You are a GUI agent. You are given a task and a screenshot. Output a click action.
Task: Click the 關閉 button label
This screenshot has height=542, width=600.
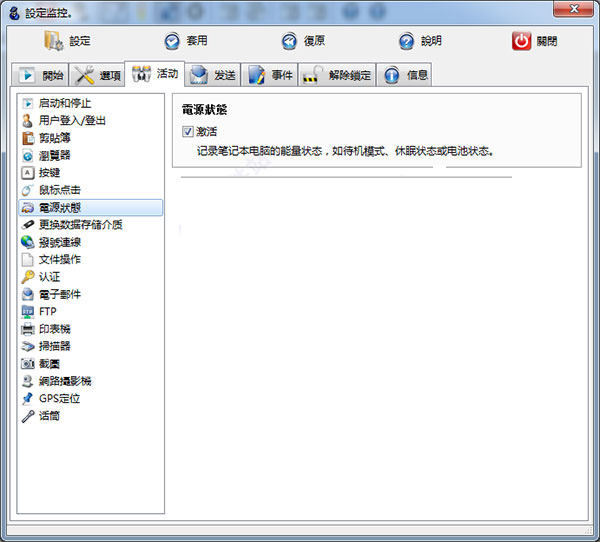[547, 41]
